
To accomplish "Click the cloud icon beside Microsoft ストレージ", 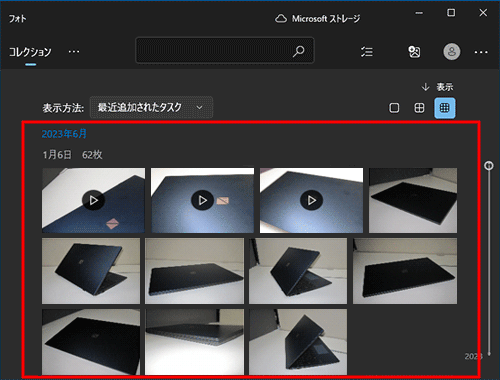I will click(281, 19).
